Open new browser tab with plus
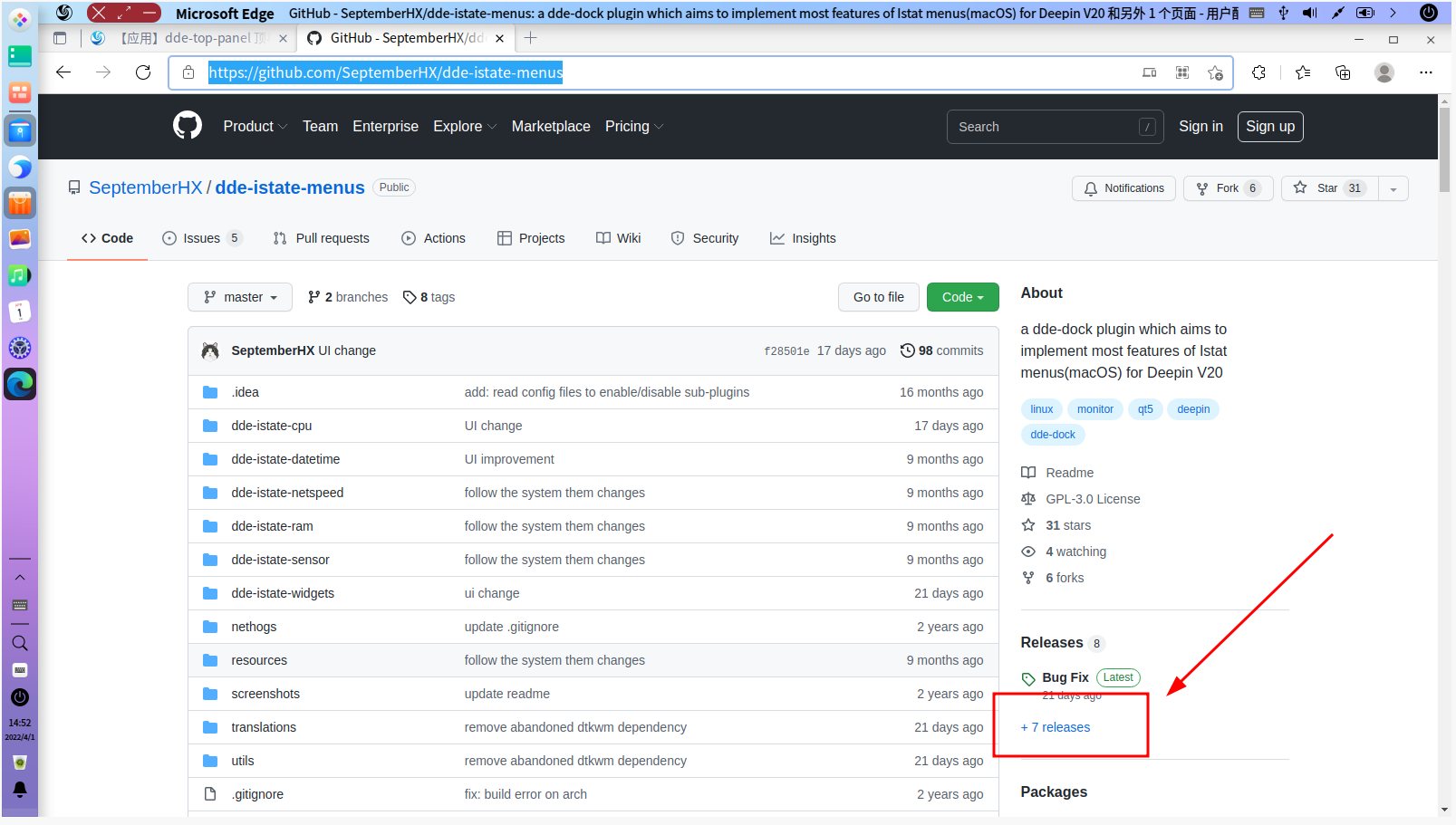 pyautogui.click(x=531, y=38)
